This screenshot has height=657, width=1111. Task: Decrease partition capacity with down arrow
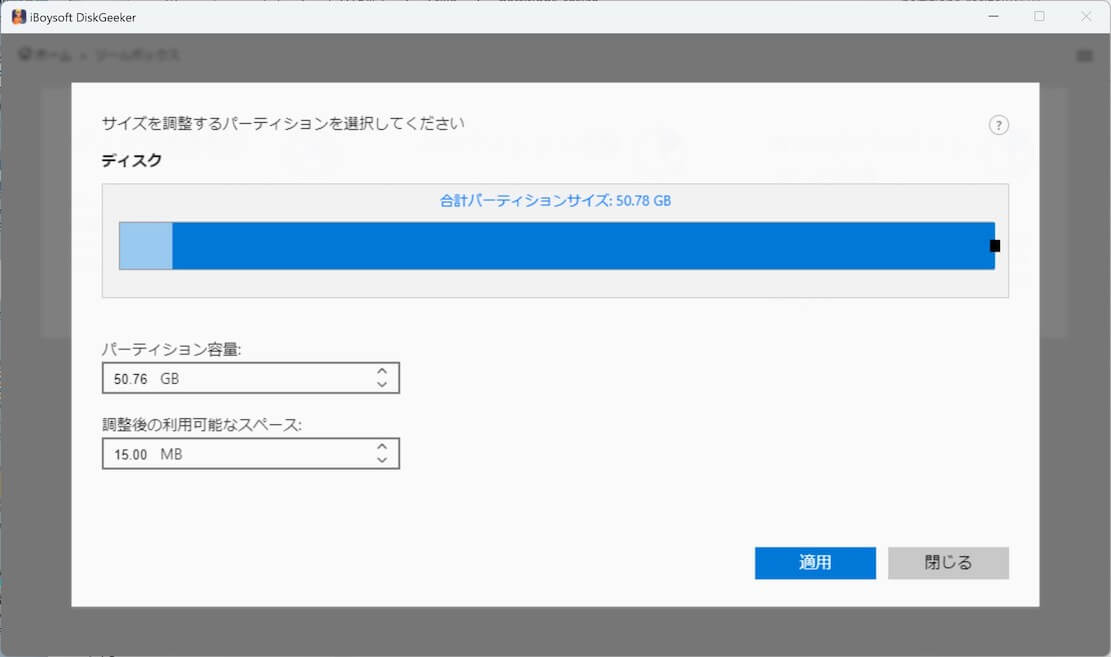point(382,384)
